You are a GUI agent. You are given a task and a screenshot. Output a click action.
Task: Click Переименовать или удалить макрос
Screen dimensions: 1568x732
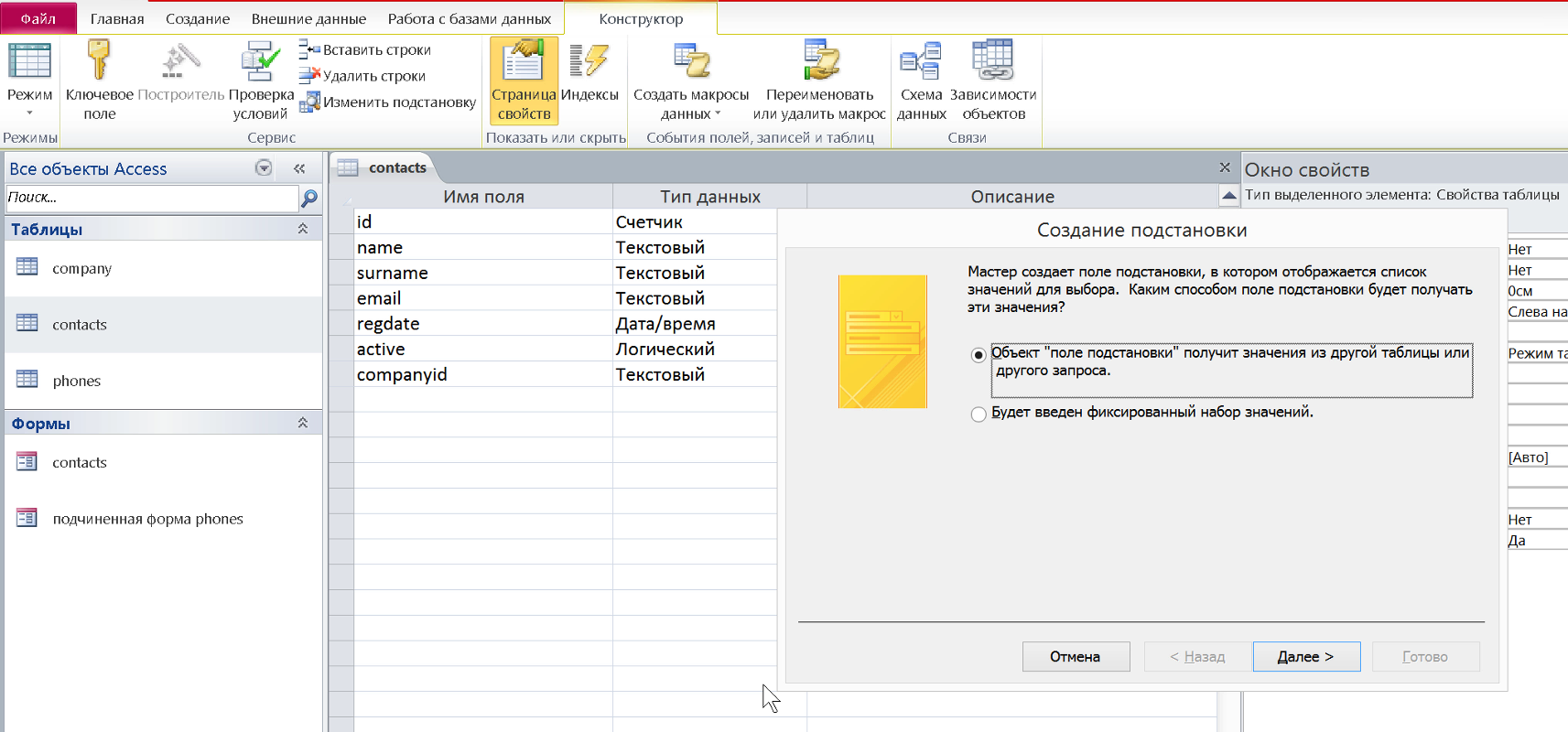(x=819, y=80)
